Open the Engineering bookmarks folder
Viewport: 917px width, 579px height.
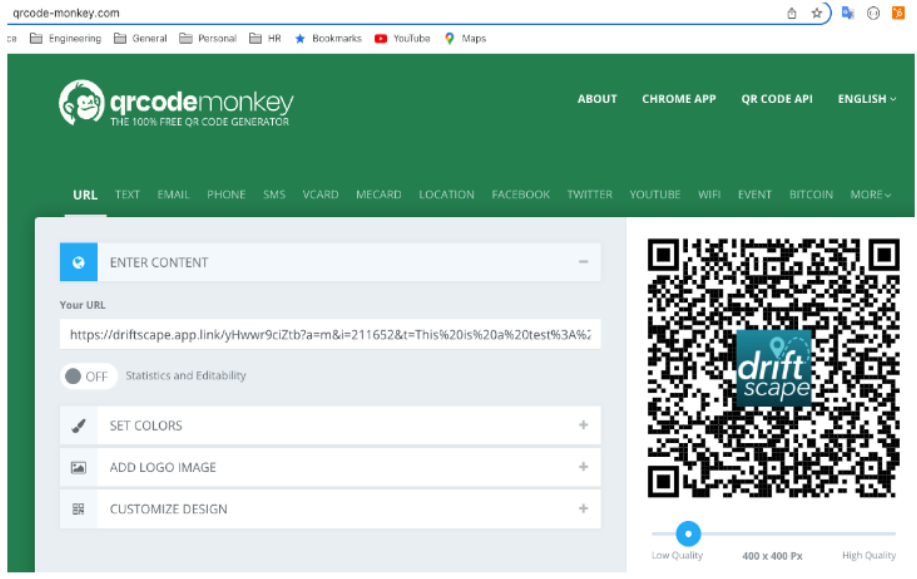tap(66, 39)
